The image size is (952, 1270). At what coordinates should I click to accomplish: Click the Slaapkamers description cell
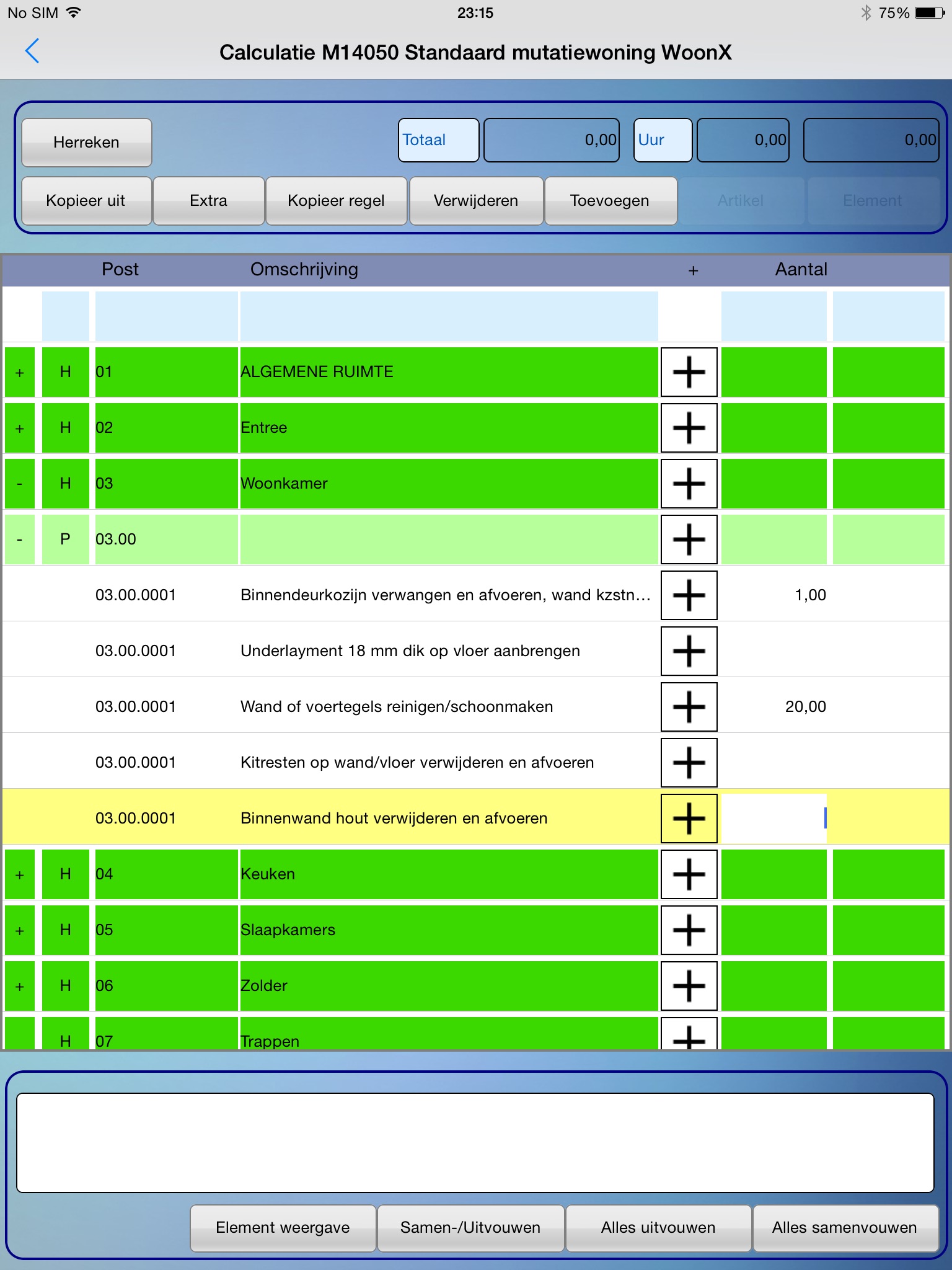(449, 930)
